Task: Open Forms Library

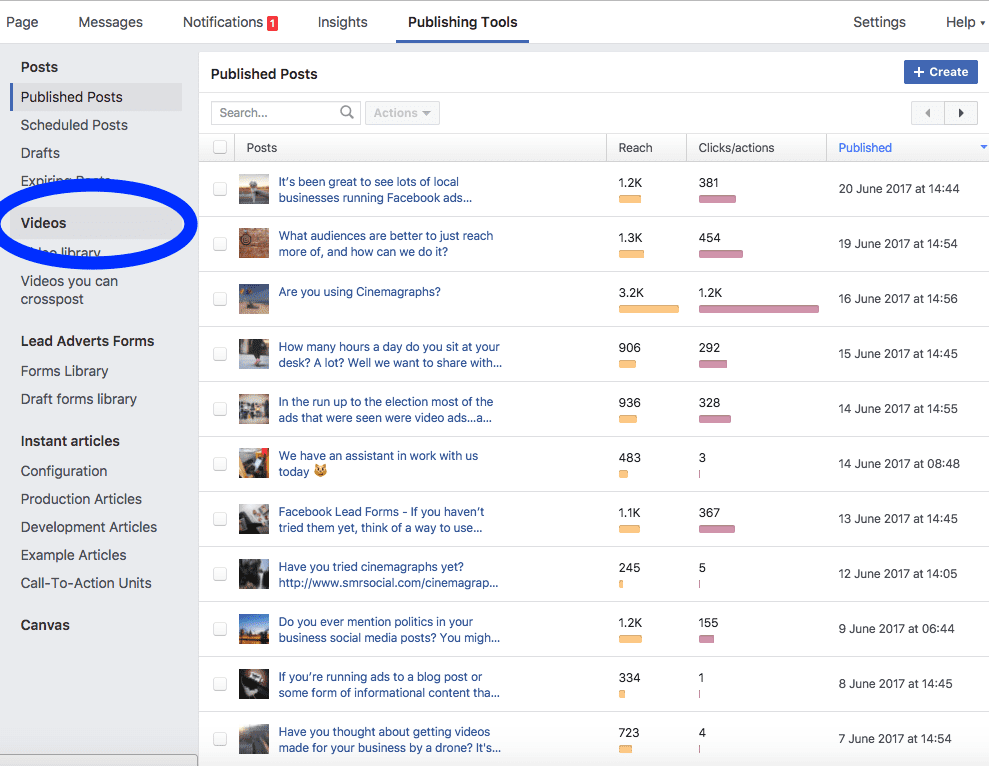Action: point(64,371)
